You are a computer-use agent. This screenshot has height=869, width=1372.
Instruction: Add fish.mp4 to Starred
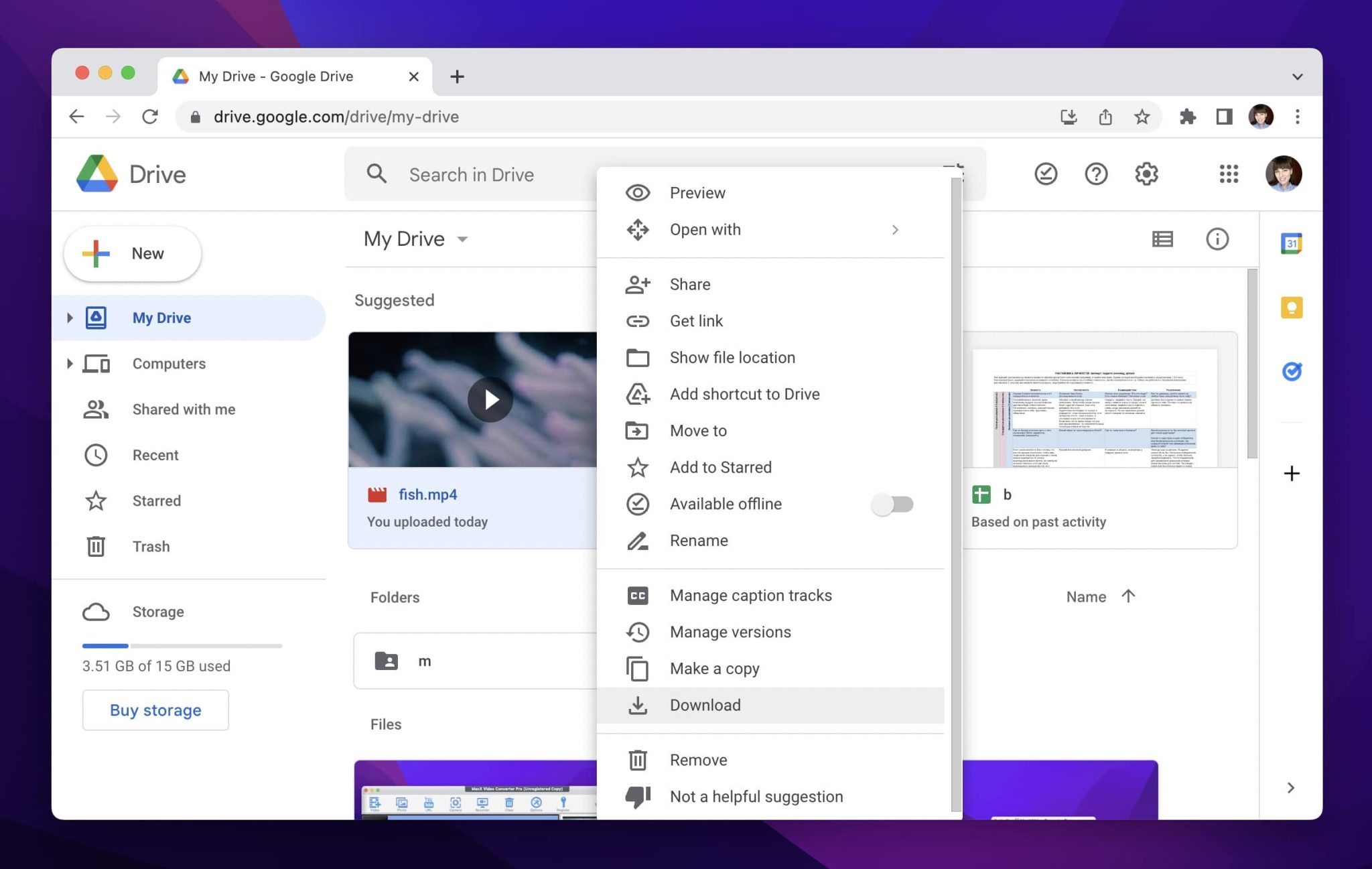coord(720,467)
